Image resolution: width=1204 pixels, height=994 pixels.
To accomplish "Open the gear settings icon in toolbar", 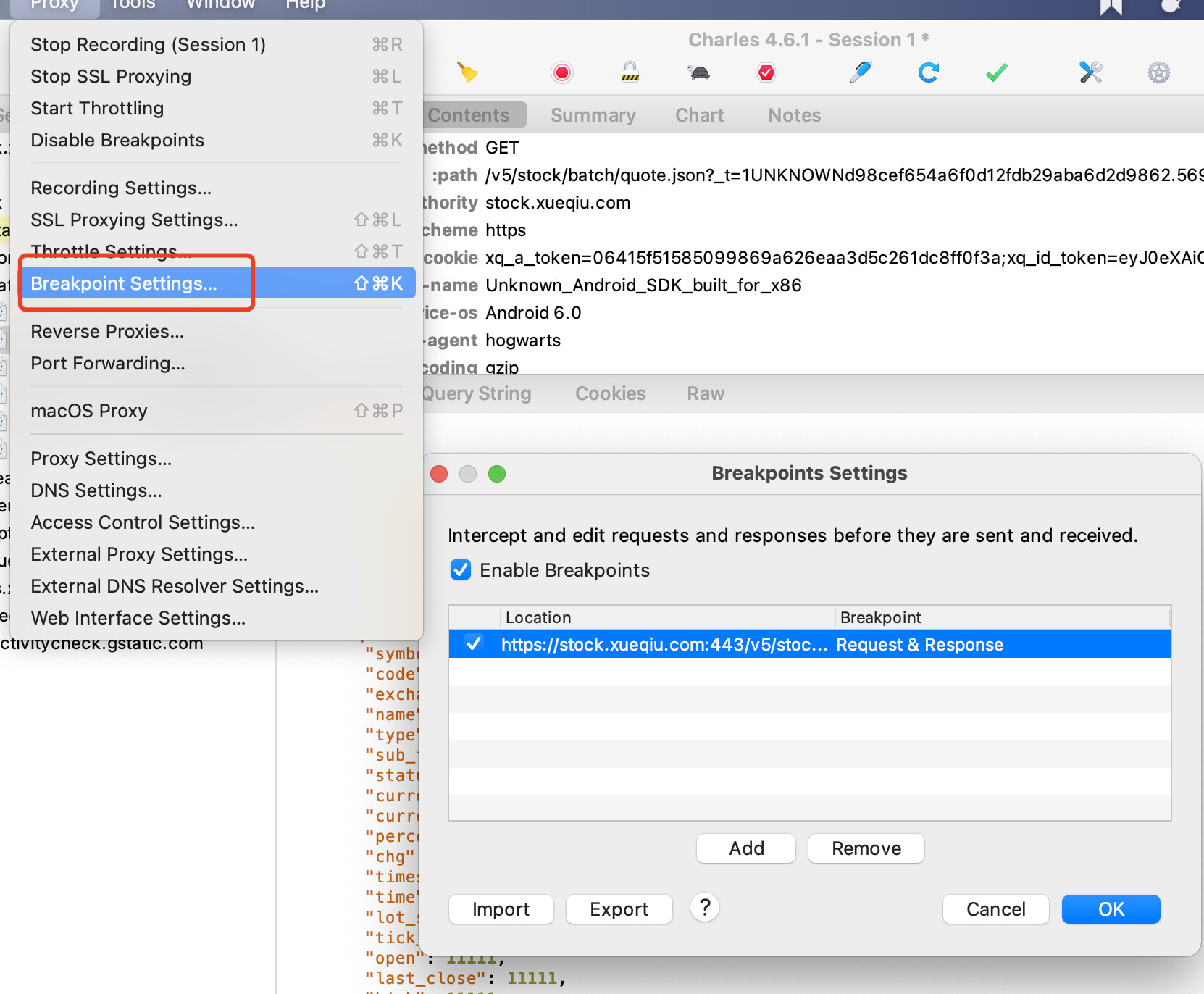I will click(1158, 72).
